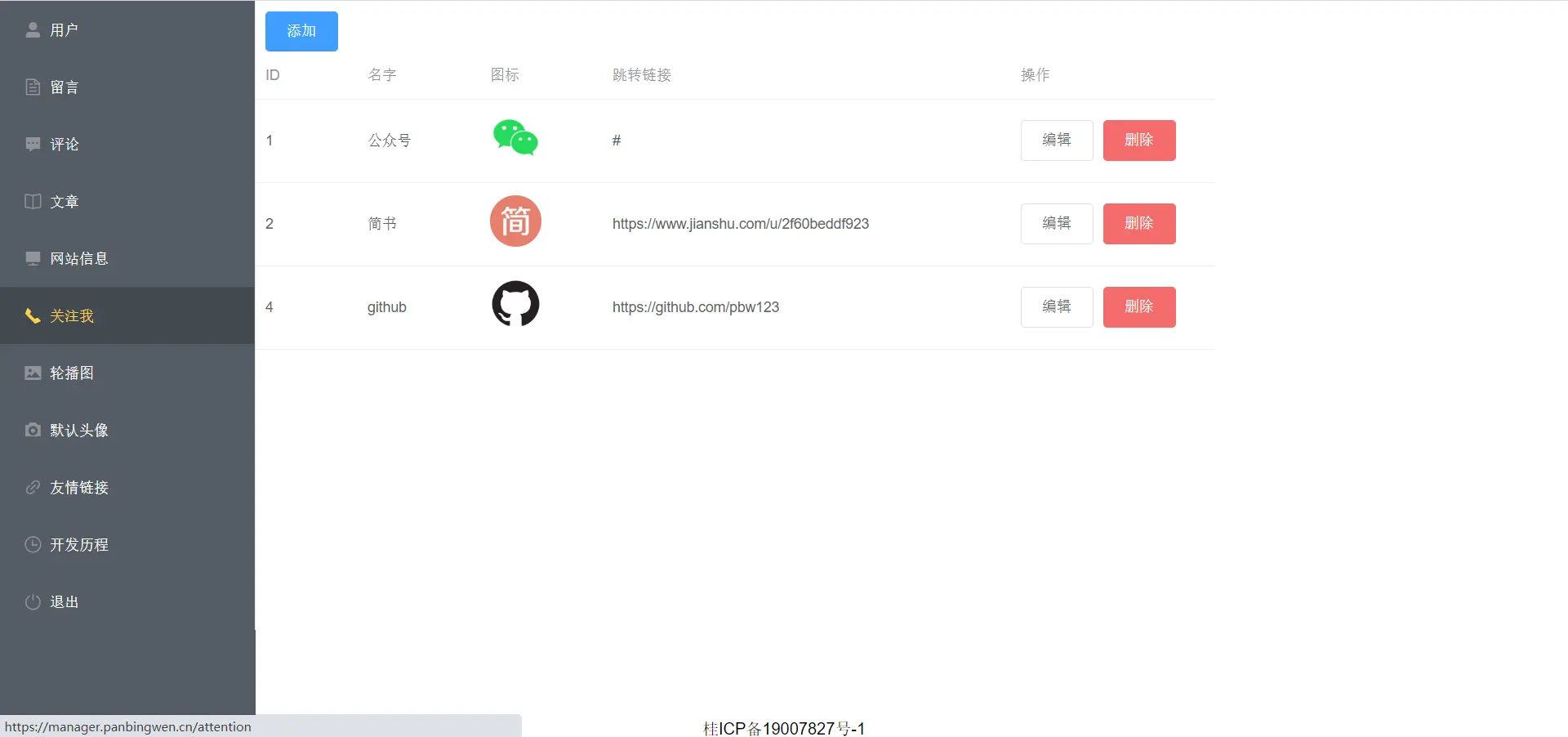The image size is (1568, 737).
Task: Open the 友情链接 menu item
Action: [x=127, y=488]
